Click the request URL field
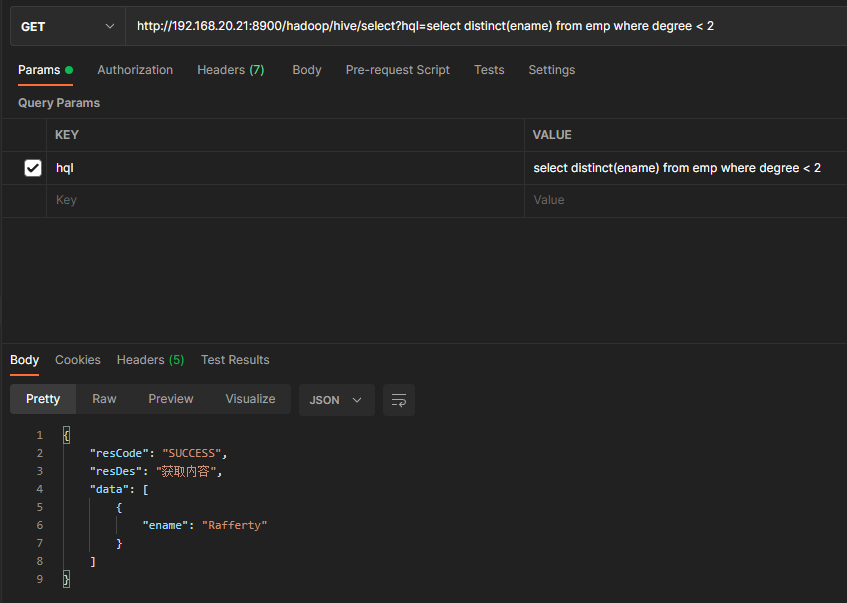The width and height of the screenshot is (847, 603). coord(486,26)
